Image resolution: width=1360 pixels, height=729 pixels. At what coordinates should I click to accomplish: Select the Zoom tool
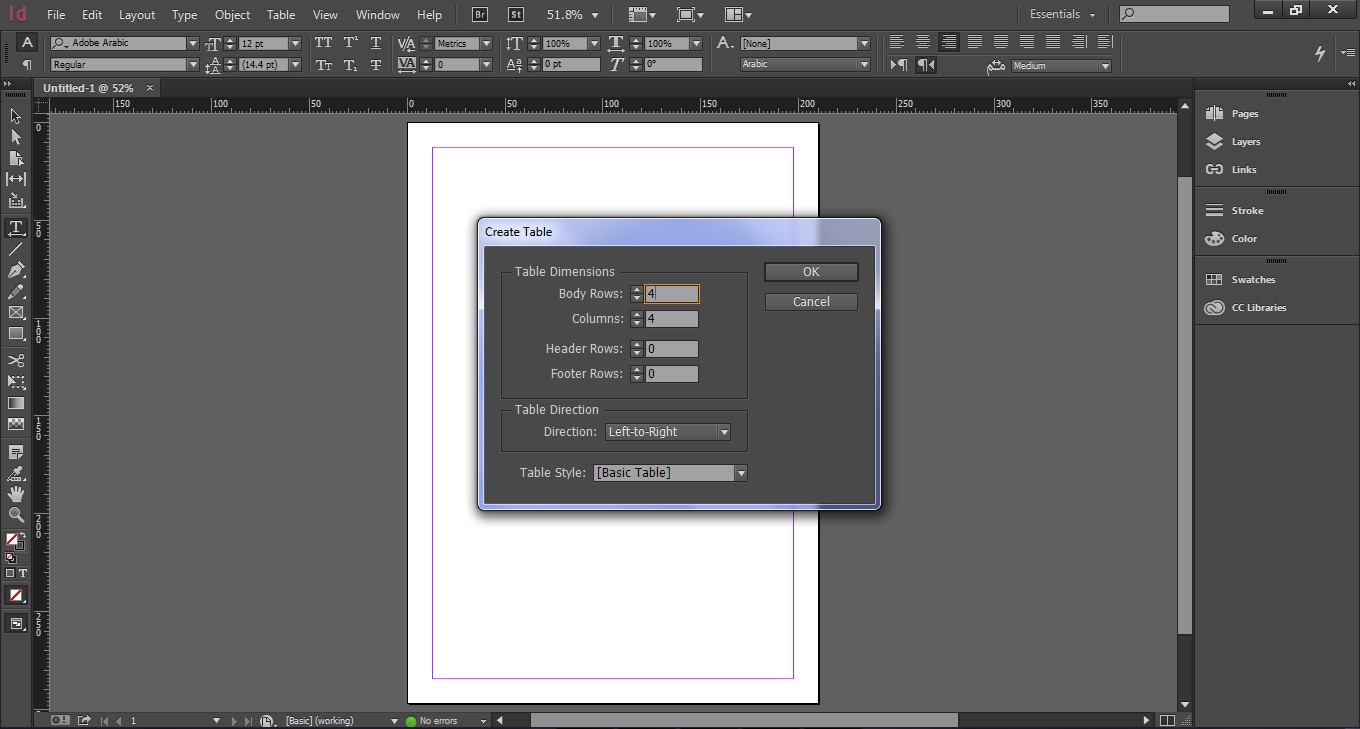tap(16, 515)
